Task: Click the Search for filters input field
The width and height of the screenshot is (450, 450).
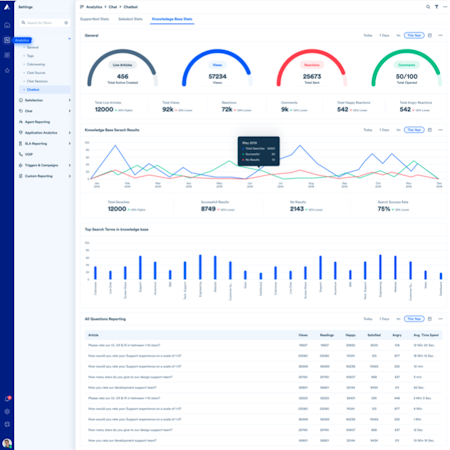Action: [x=44, y=23]
